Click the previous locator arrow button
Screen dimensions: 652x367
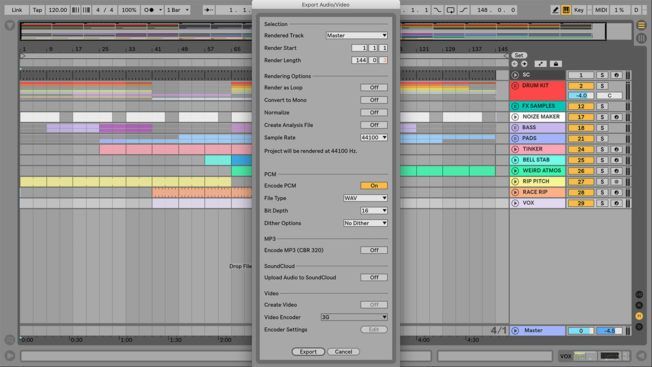tap(514, 64)
